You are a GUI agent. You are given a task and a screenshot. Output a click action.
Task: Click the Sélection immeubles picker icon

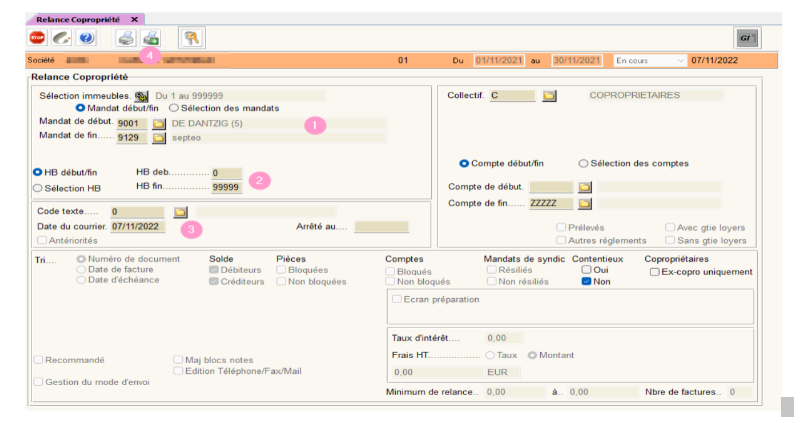tap(141, 96)
